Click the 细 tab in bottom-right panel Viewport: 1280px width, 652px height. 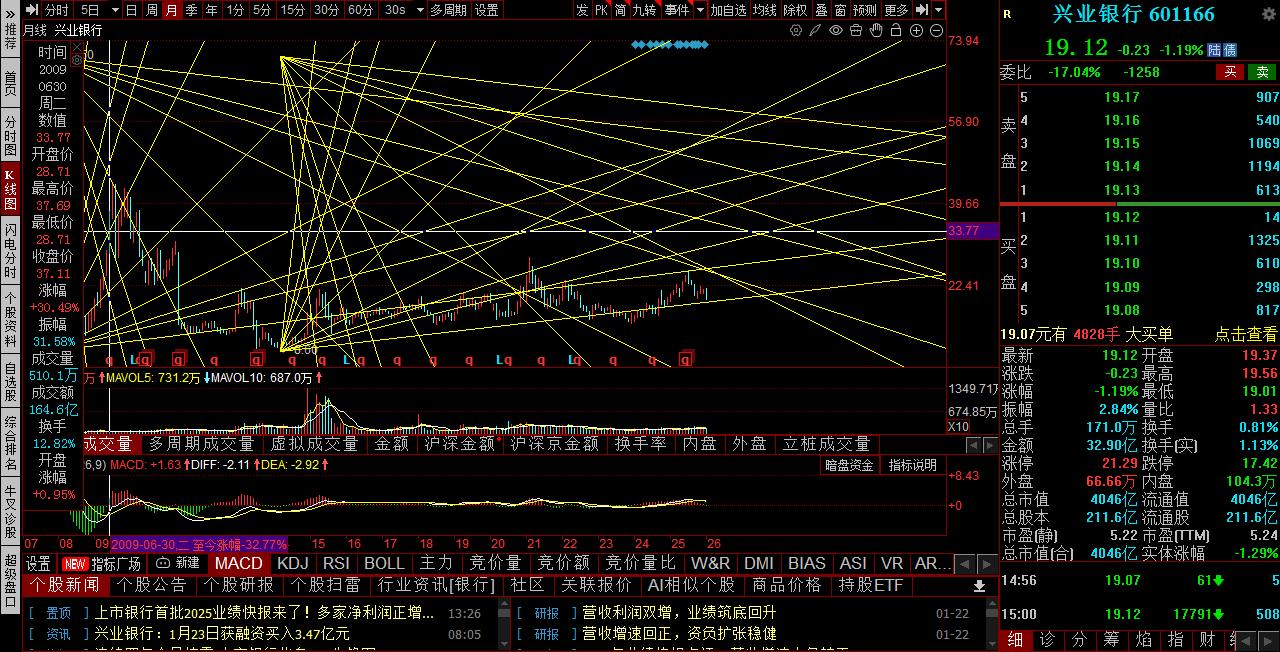[x=1015, y=640]
